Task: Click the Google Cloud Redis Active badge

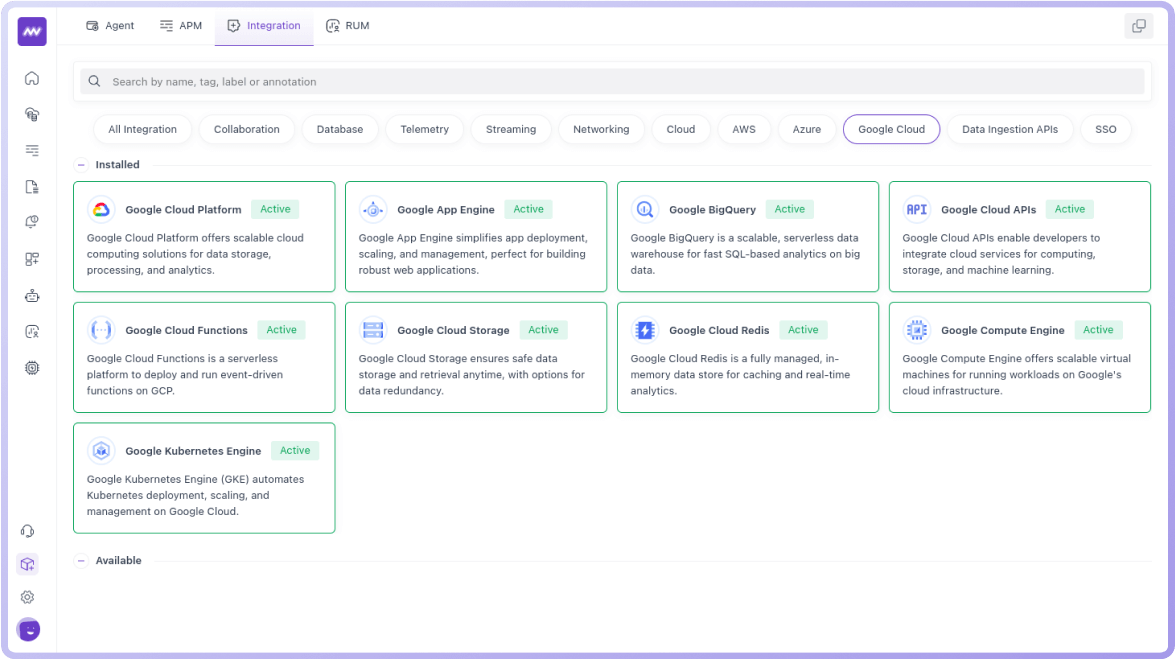Action: (x=803, y=330)
